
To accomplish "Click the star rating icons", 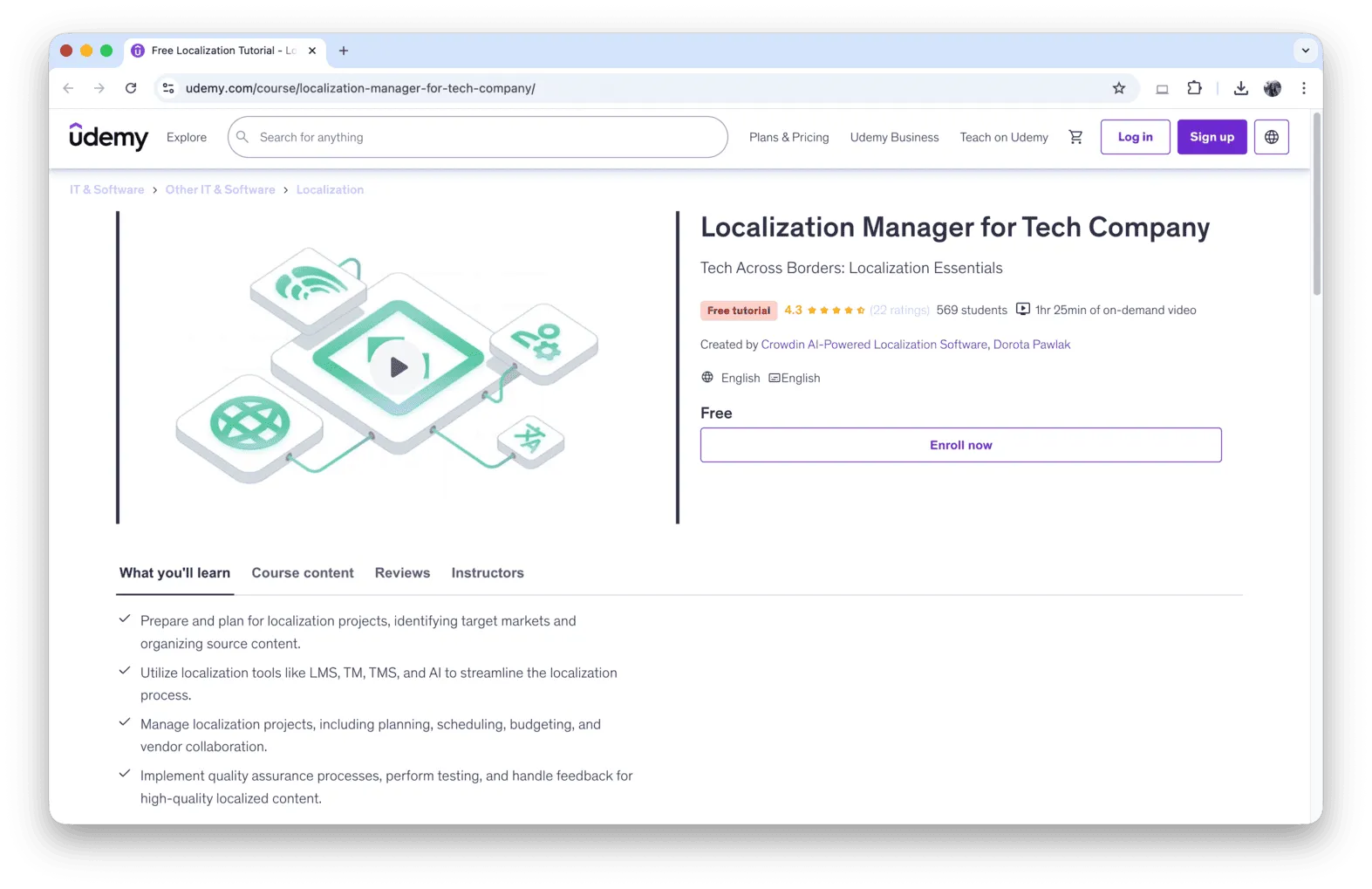I will pos(836,310).
